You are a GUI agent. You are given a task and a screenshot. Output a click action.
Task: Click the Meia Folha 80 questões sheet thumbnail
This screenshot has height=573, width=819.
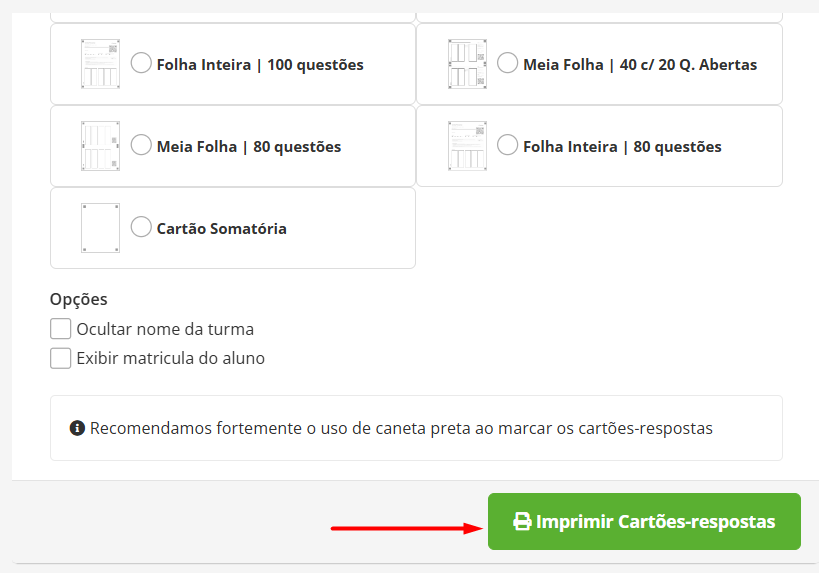100,146
